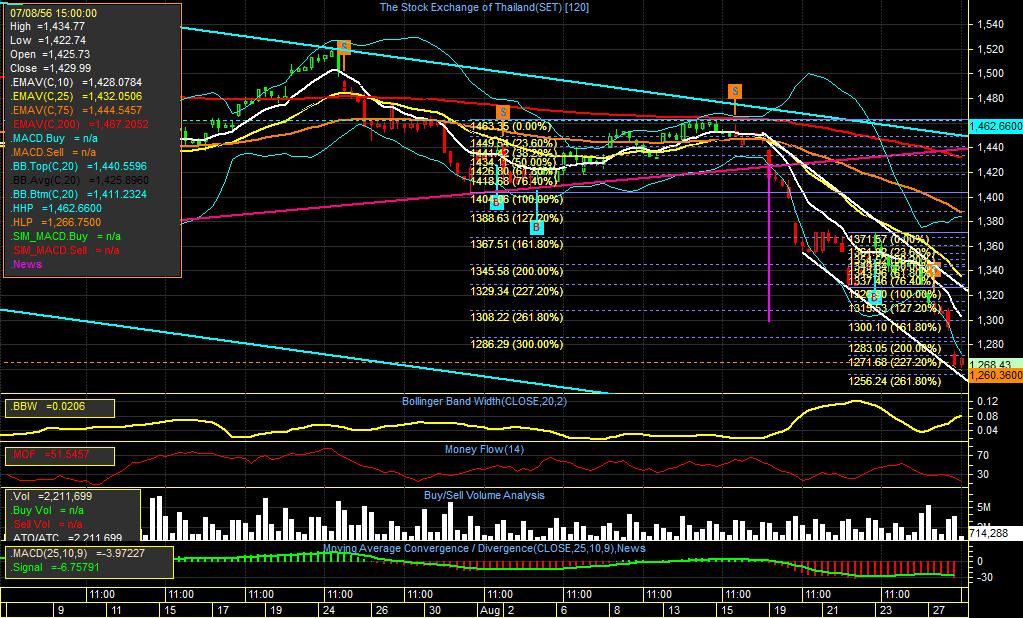Select the 1329.34 (227.20%) Fibonacci label

pos(516,291)
